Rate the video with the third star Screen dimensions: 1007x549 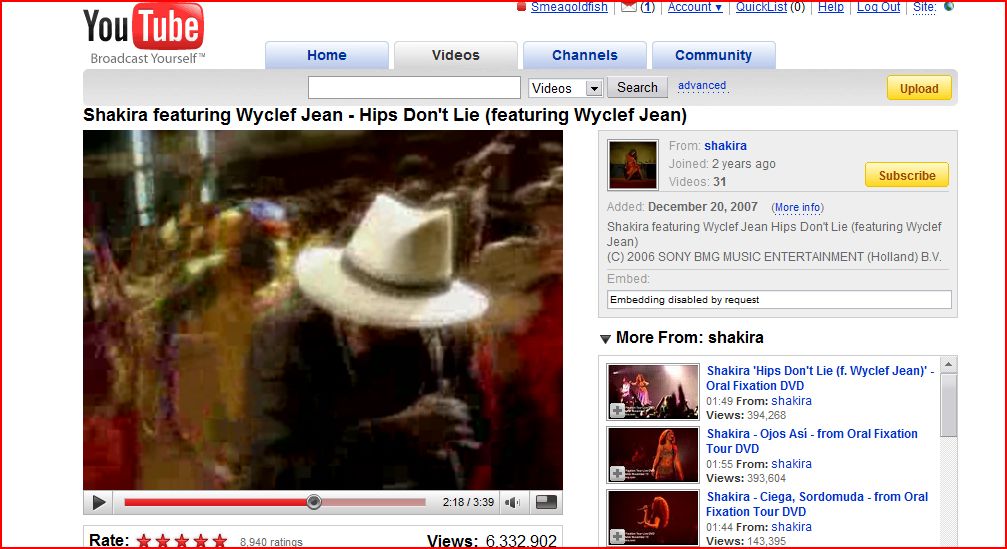pos(182,541)
